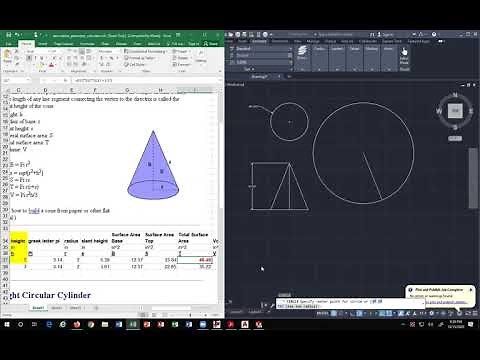Screen dimensions: 480x360
Task: Switch to the Review tab in Excel
Action: [121, 44]
